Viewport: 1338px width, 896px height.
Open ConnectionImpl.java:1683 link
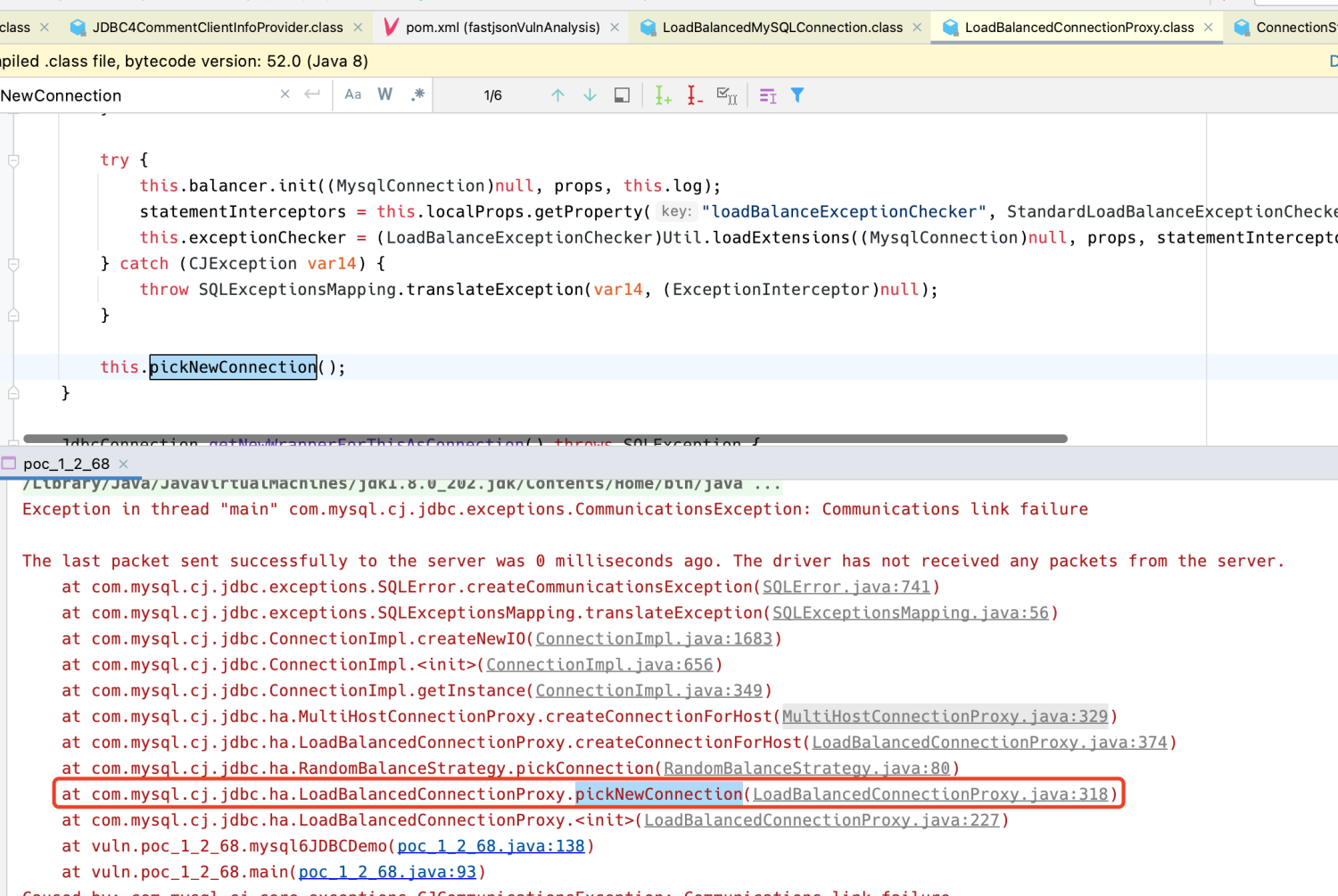[x=654, y=638]
